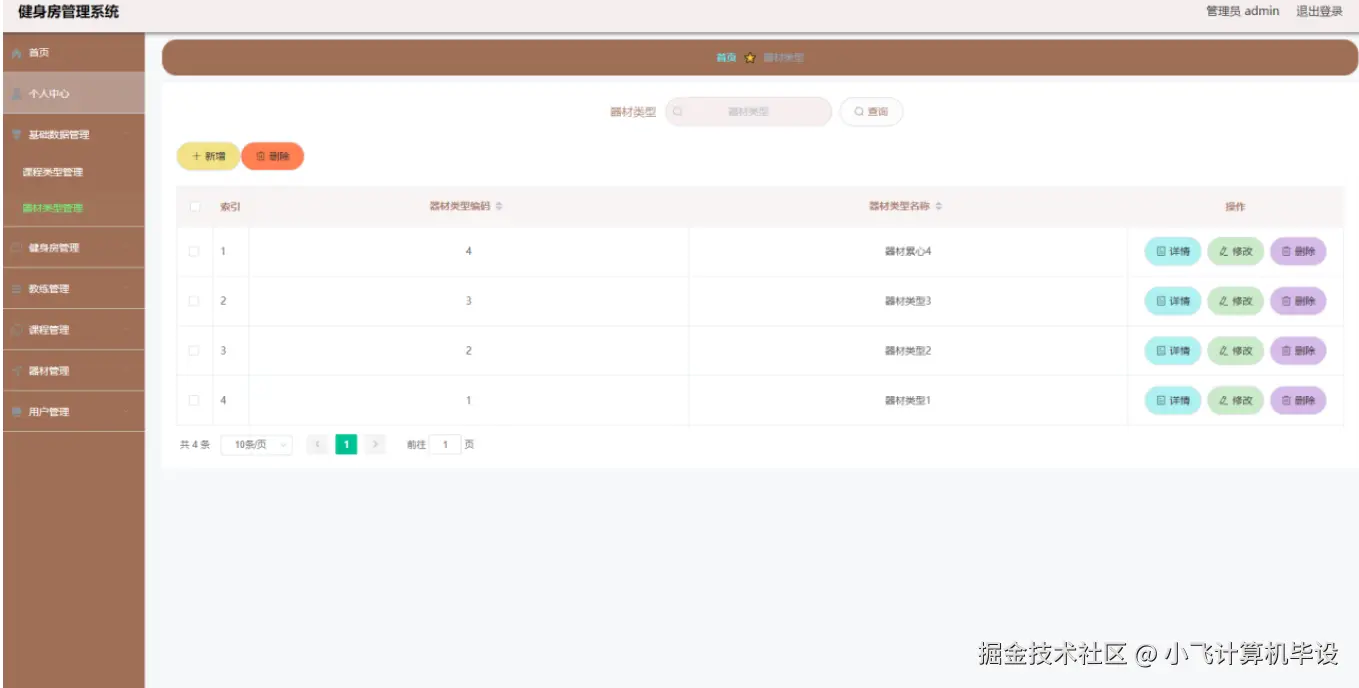This screenshot has width=1359, height=688.
Task: Click the icon beside 用户管理
Action: [16, 412]
